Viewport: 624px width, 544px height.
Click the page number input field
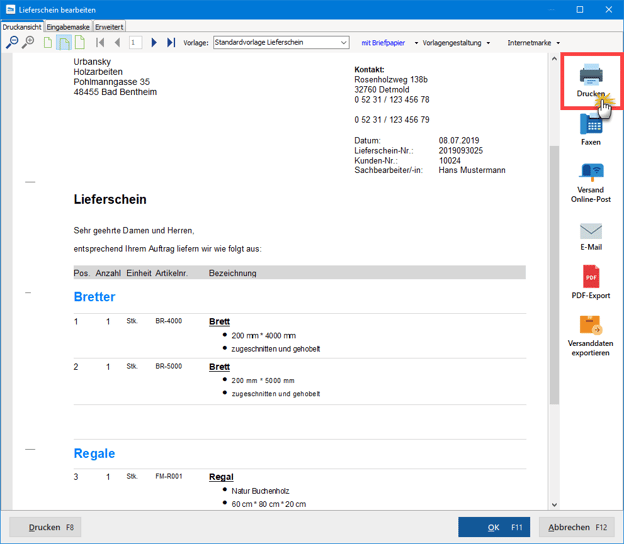tap(136, 43)
